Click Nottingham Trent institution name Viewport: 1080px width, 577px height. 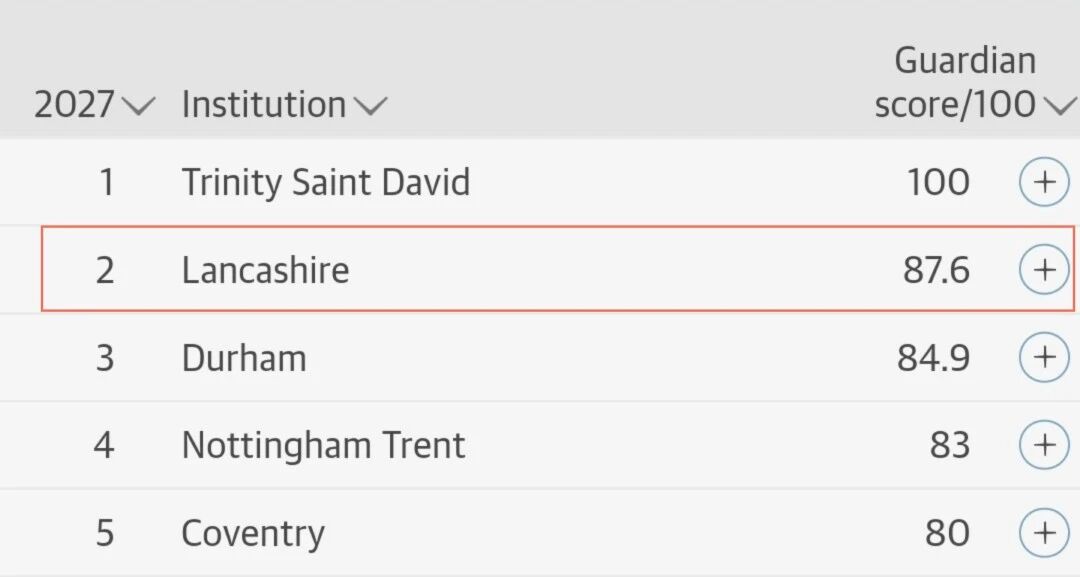tap(324, 445)
